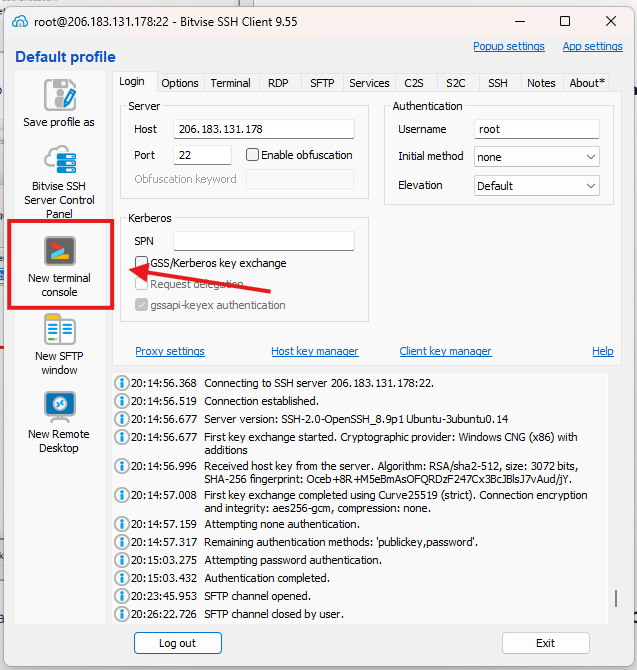Click info icon for SFTP channel opened entry
The width and height of the screenshot is (637, 670).
(x=122, y=596)
